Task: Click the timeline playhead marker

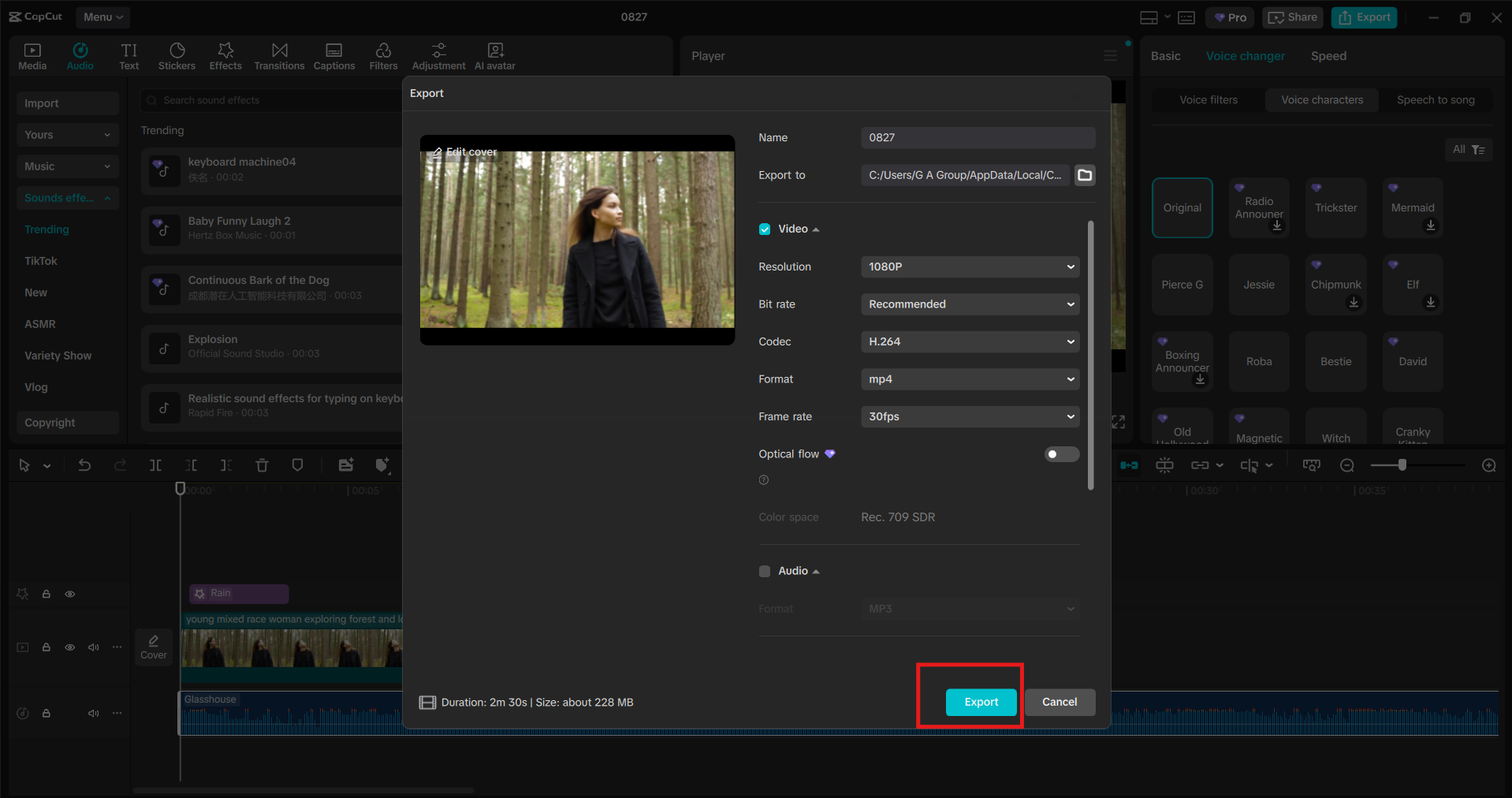Action: click(180, 489)
